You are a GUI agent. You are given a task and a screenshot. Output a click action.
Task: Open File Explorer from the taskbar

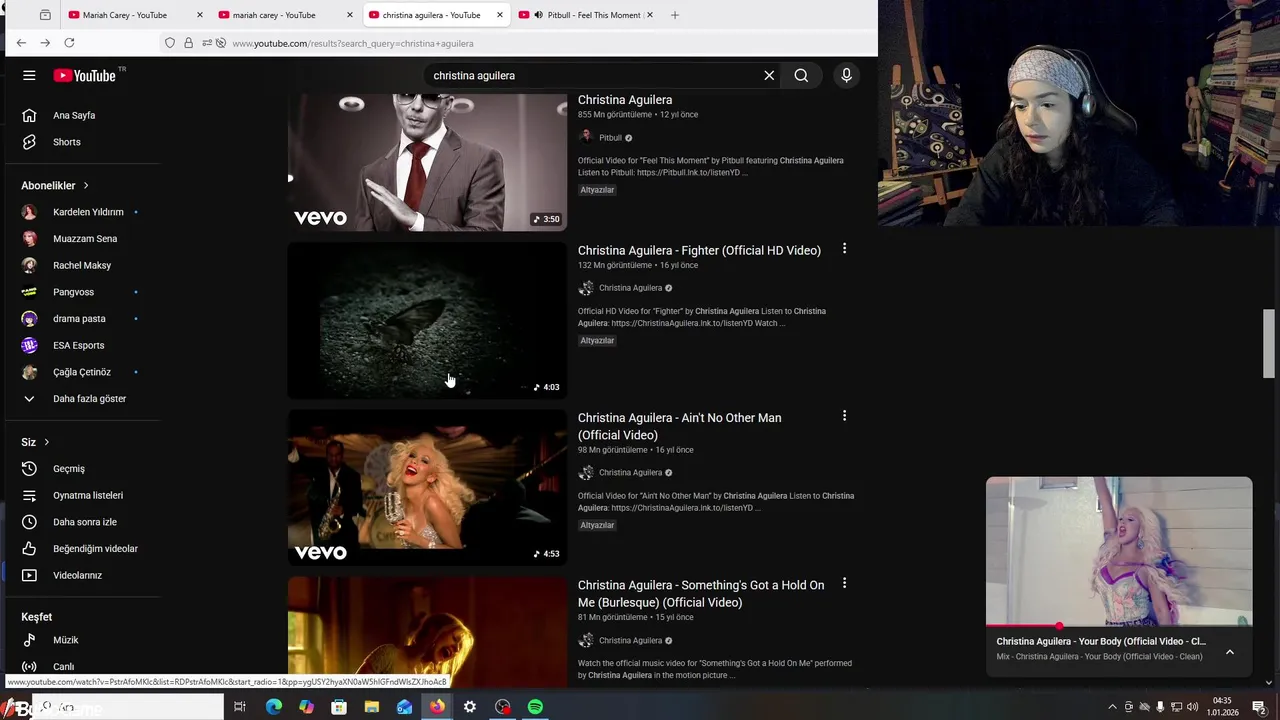click(x=372, y=707)
